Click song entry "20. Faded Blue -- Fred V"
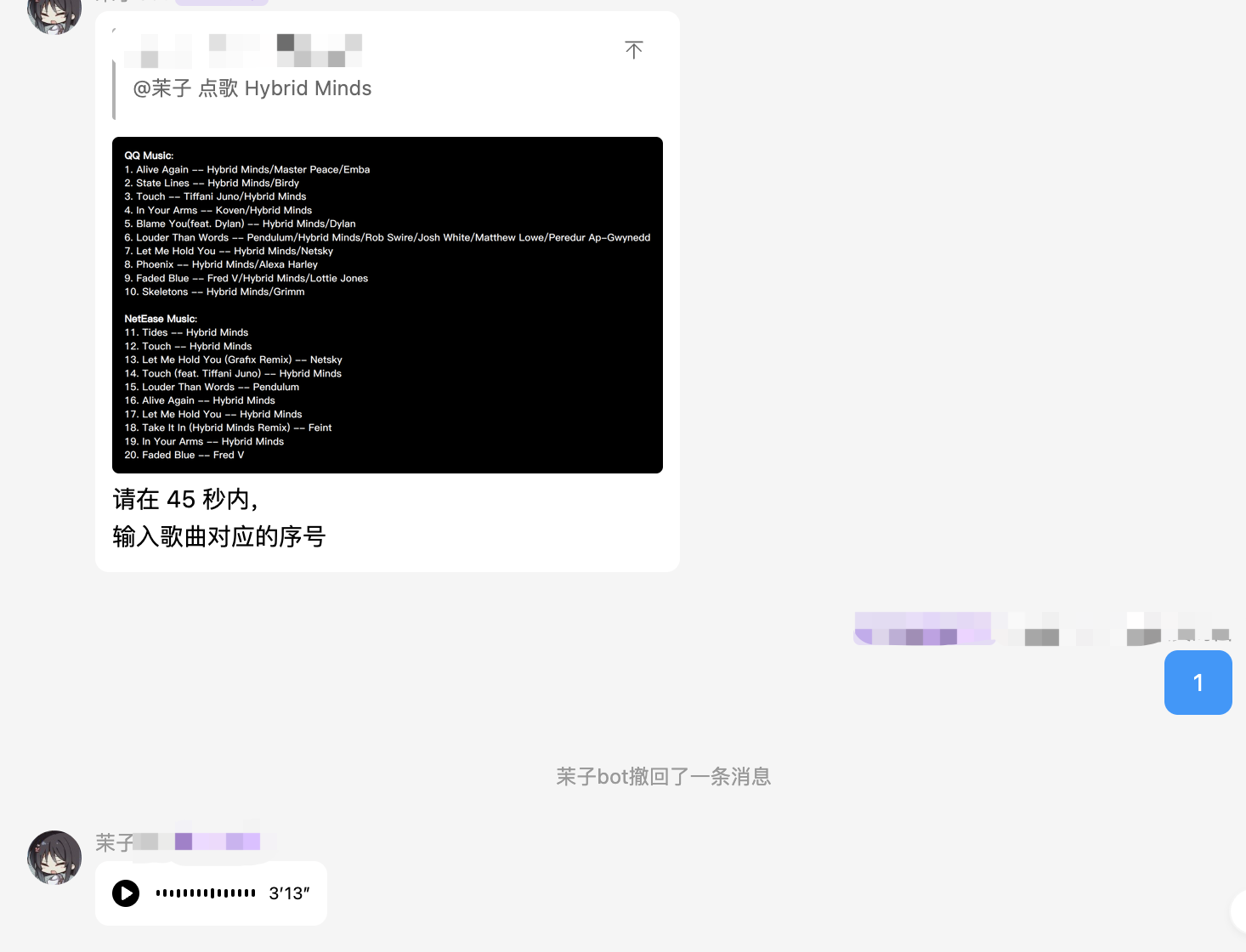 click(184, 455)
